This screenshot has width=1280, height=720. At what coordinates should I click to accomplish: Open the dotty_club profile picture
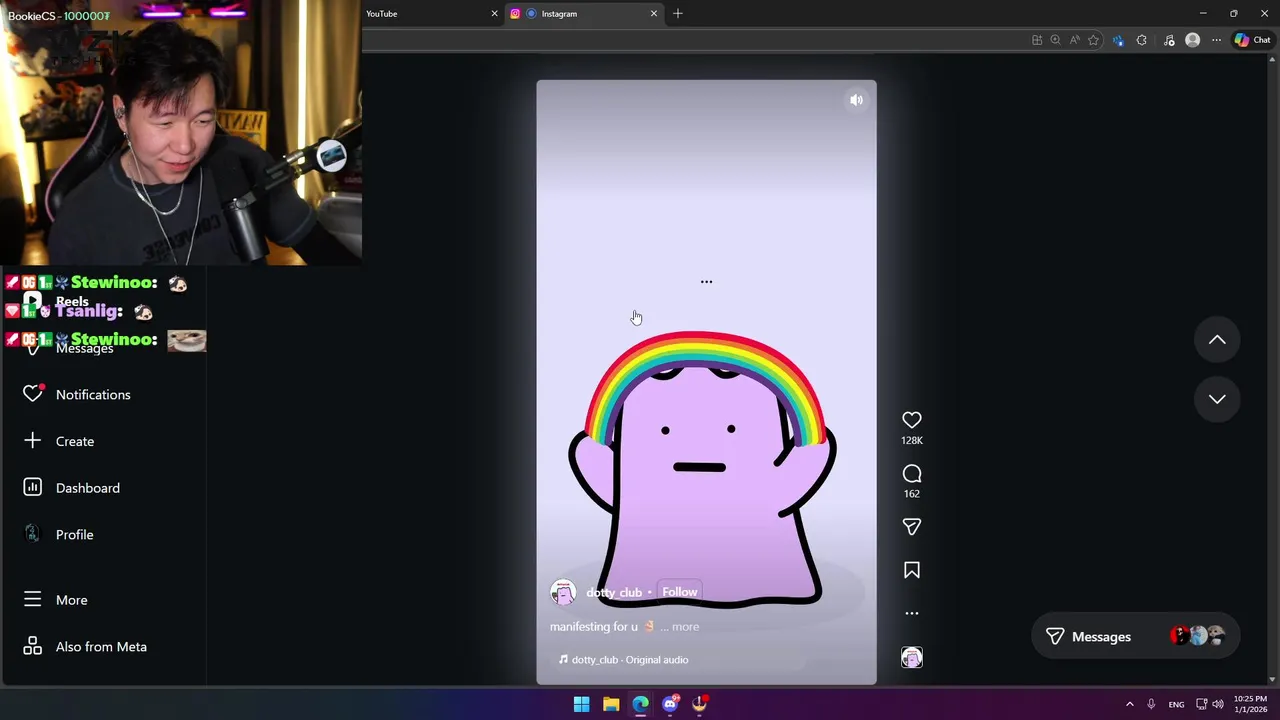[x=563, y=592]
